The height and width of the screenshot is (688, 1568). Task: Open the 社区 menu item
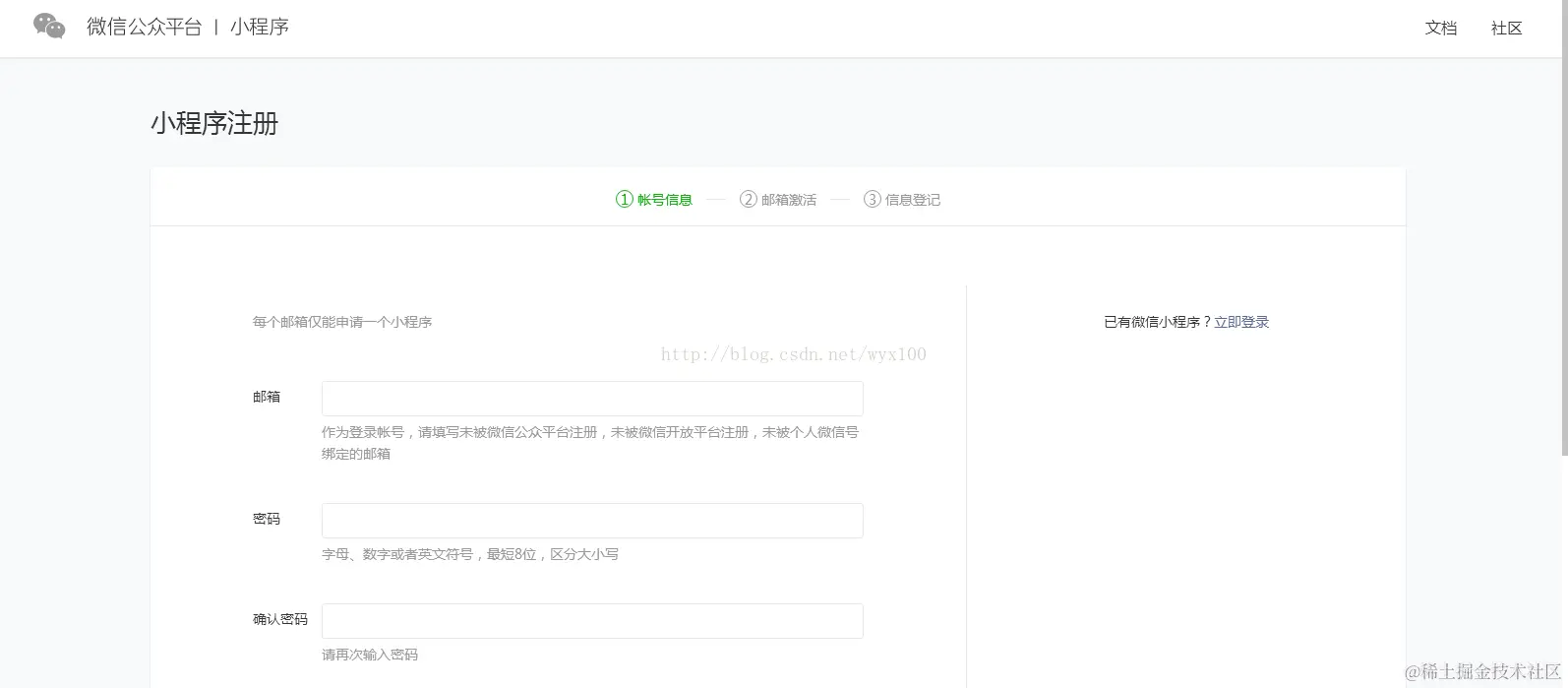coord(1506,29)
